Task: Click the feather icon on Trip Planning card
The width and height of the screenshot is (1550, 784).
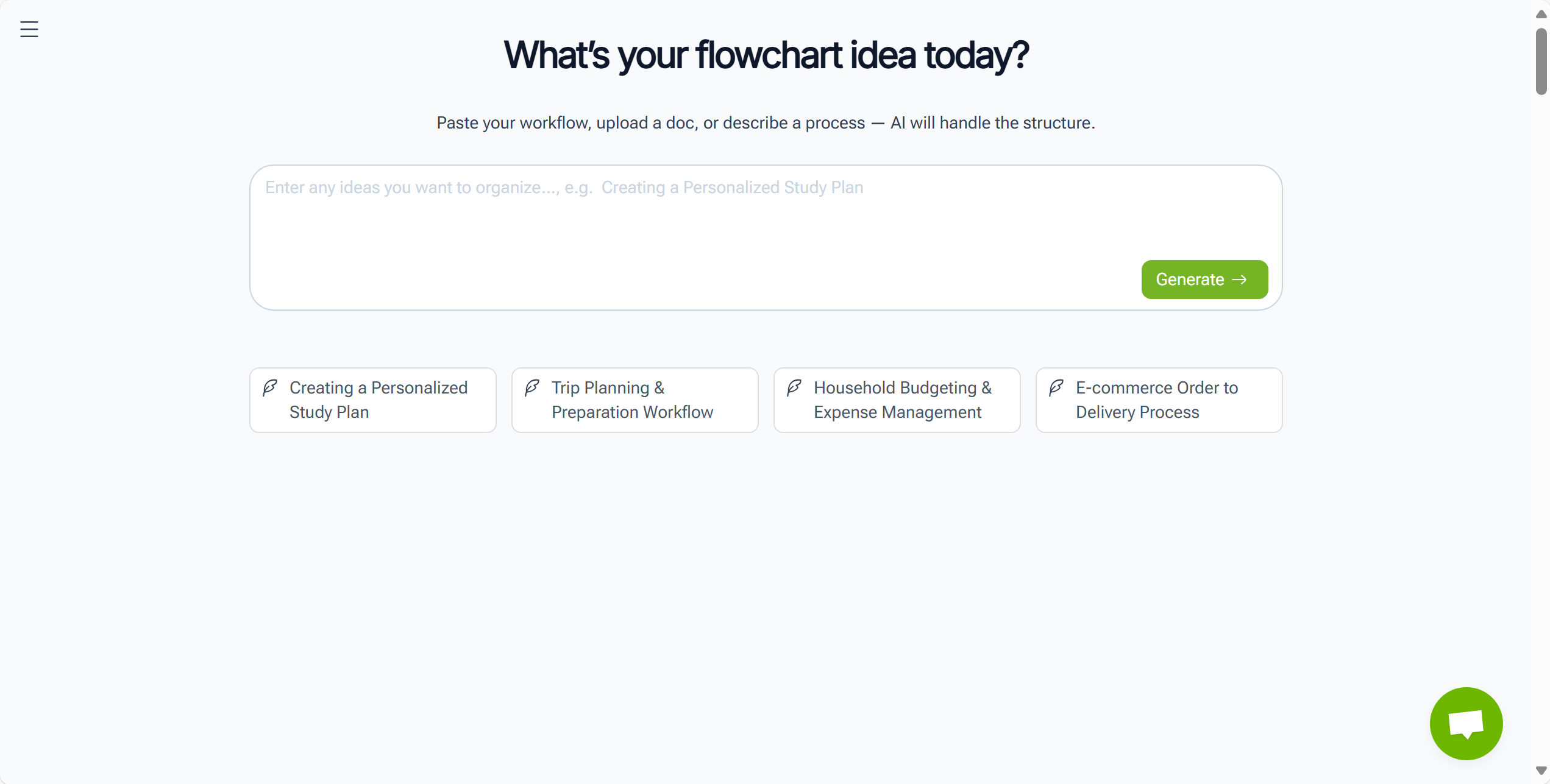Action: click(532, 387)
